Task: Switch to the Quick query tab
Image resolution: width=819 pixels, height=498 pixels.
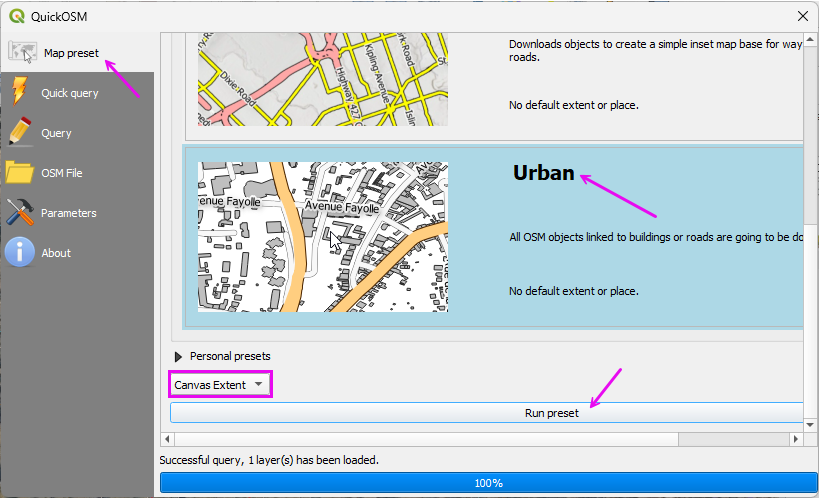Action: (69, 93)
